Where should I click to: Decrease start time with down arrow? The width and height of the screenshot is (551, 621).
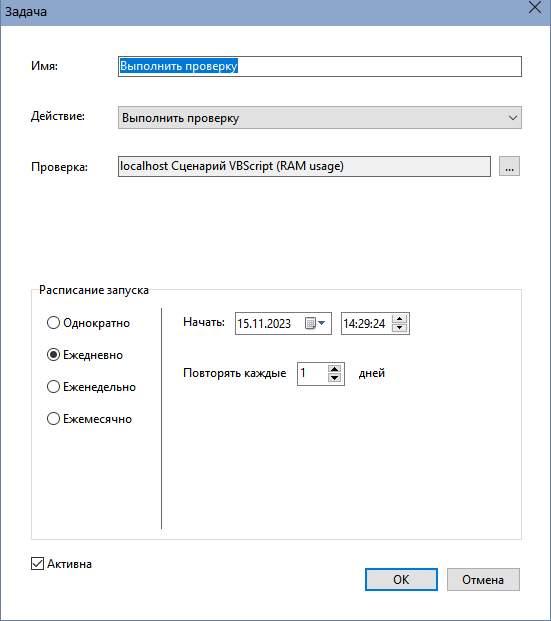(x=399, y=328)
